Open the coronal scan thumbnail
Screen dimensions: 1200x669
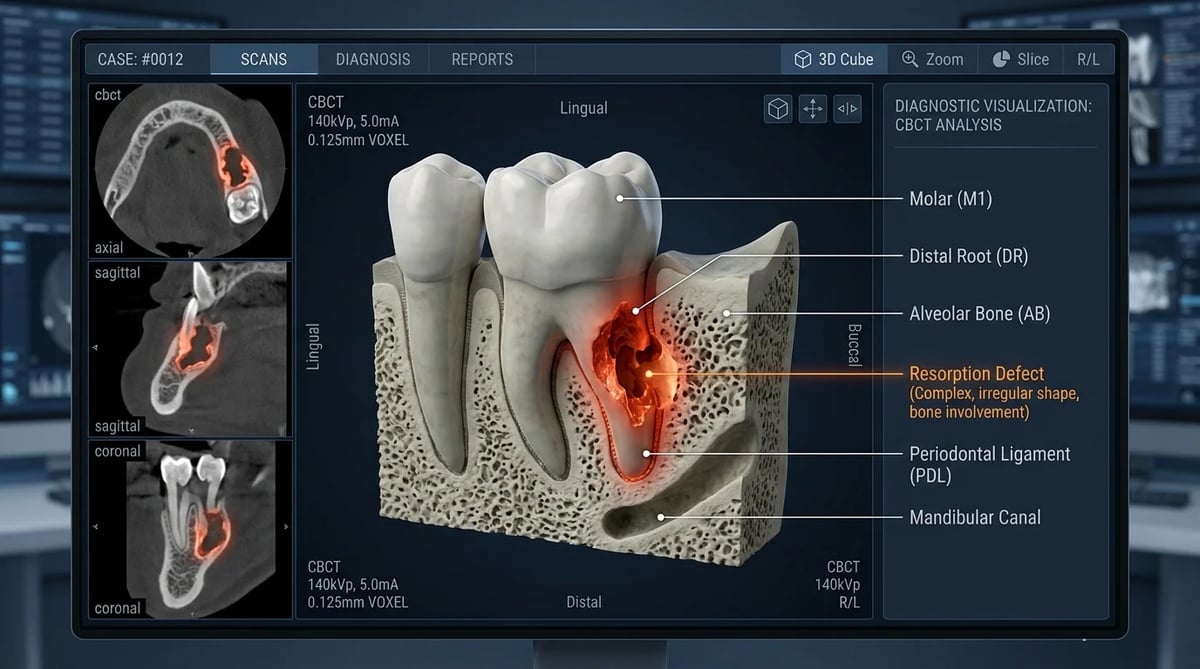coord(191,529)
